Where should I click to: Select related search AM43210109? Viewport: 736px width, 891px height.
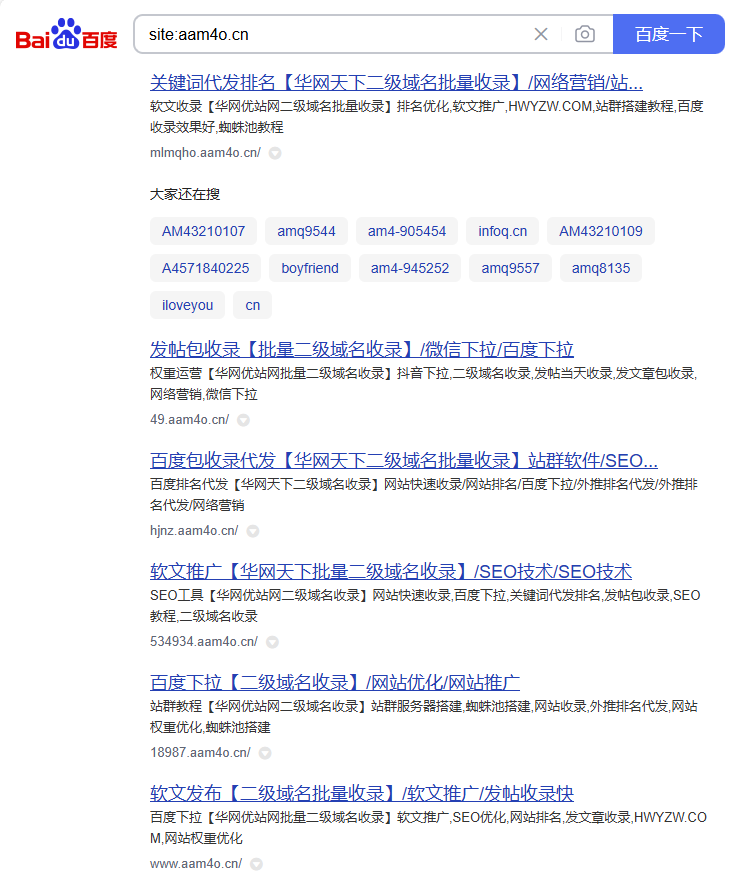coord(601,231)
